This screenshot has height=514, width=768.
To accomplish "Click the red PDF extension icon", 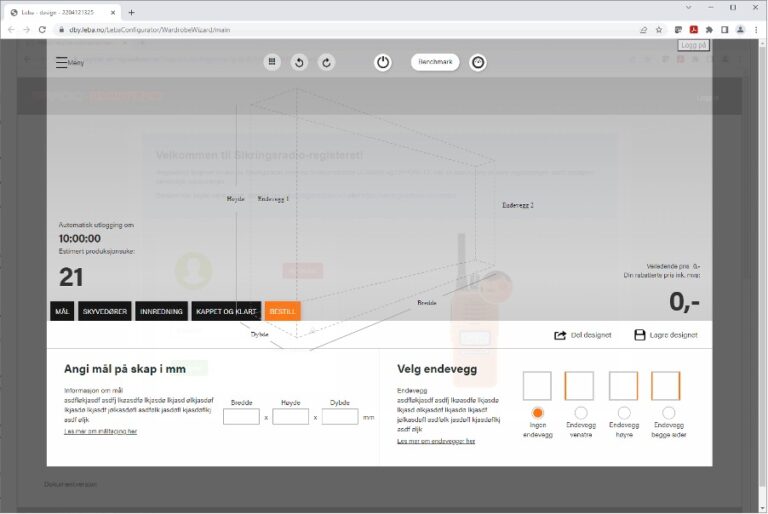I will 694,30.
